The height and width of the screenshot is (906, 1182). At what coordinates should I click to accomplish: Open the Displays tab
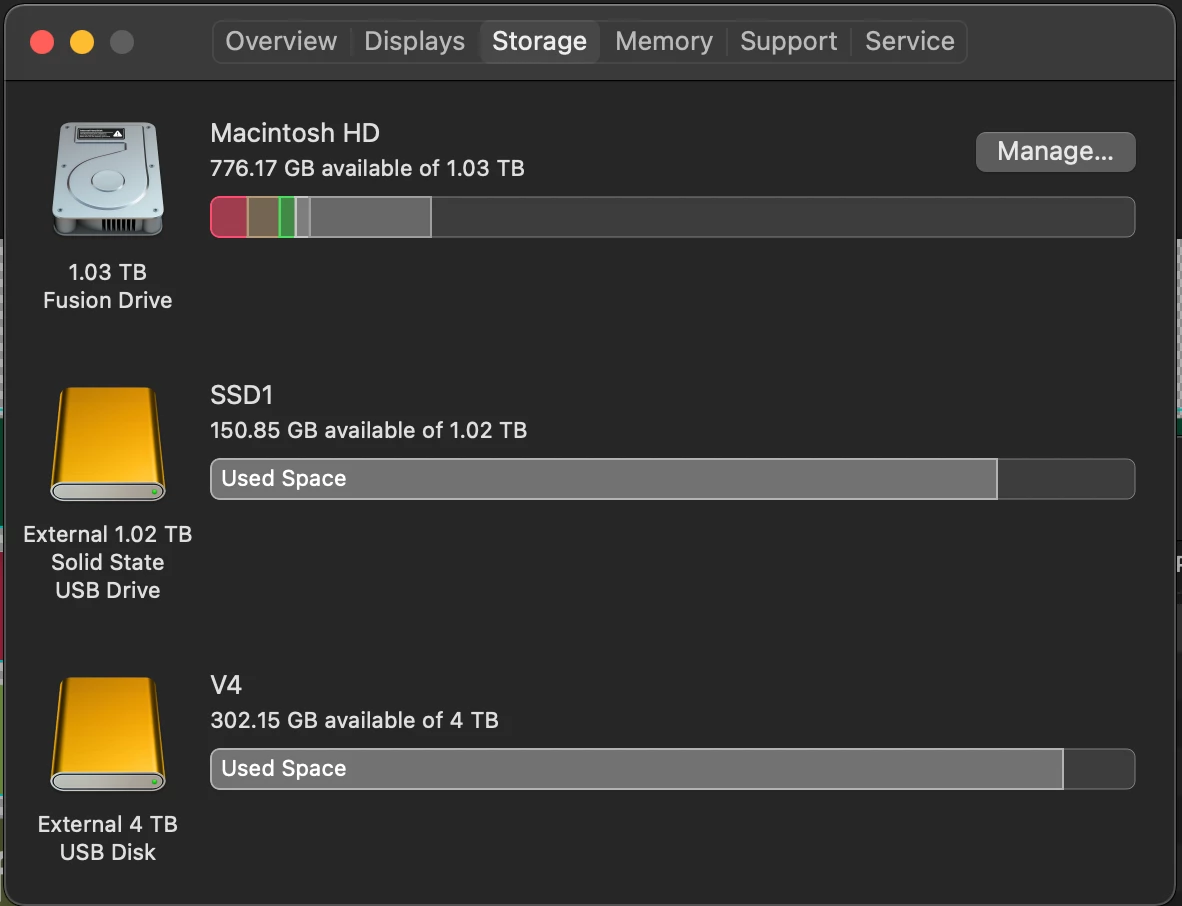[415, 41]
